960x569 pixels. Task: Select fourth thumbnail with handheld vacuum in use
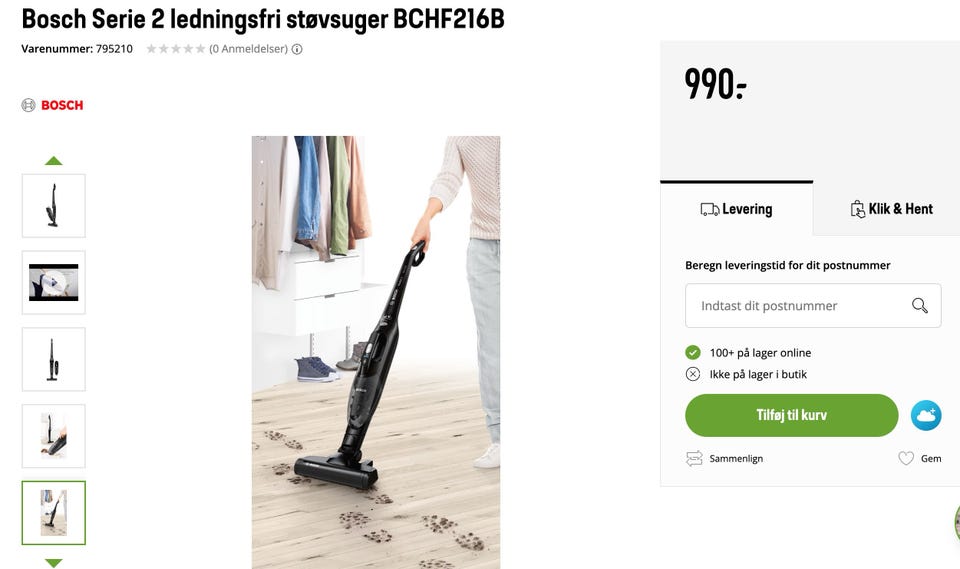(x=54, y=436)
